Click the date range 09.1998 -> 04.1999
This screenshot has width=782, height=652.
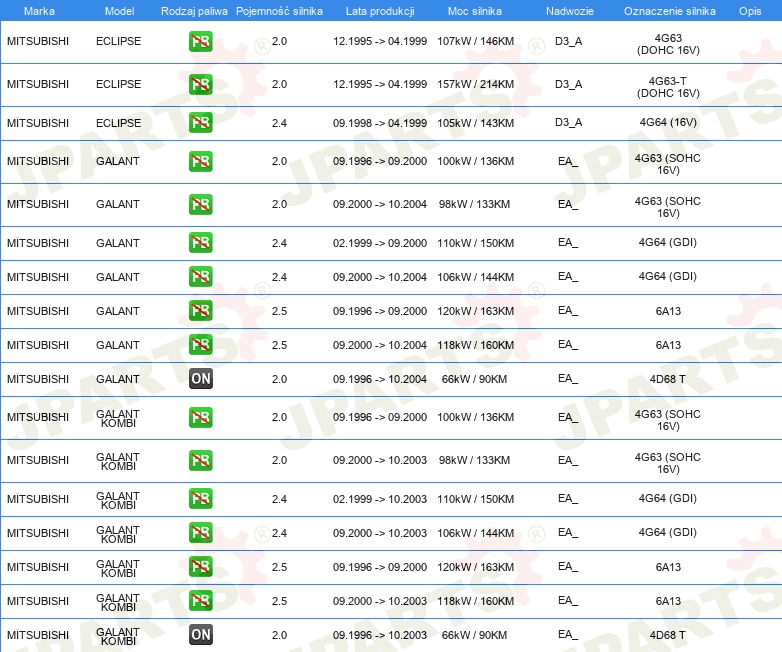tap(380, 123)
